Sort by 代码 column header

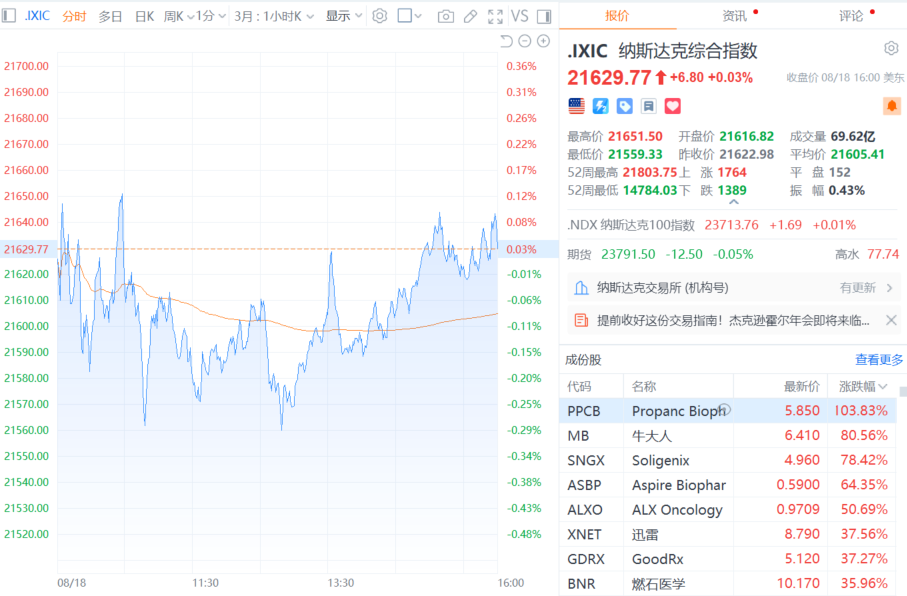pyautogui.click(x=579, y=386)
